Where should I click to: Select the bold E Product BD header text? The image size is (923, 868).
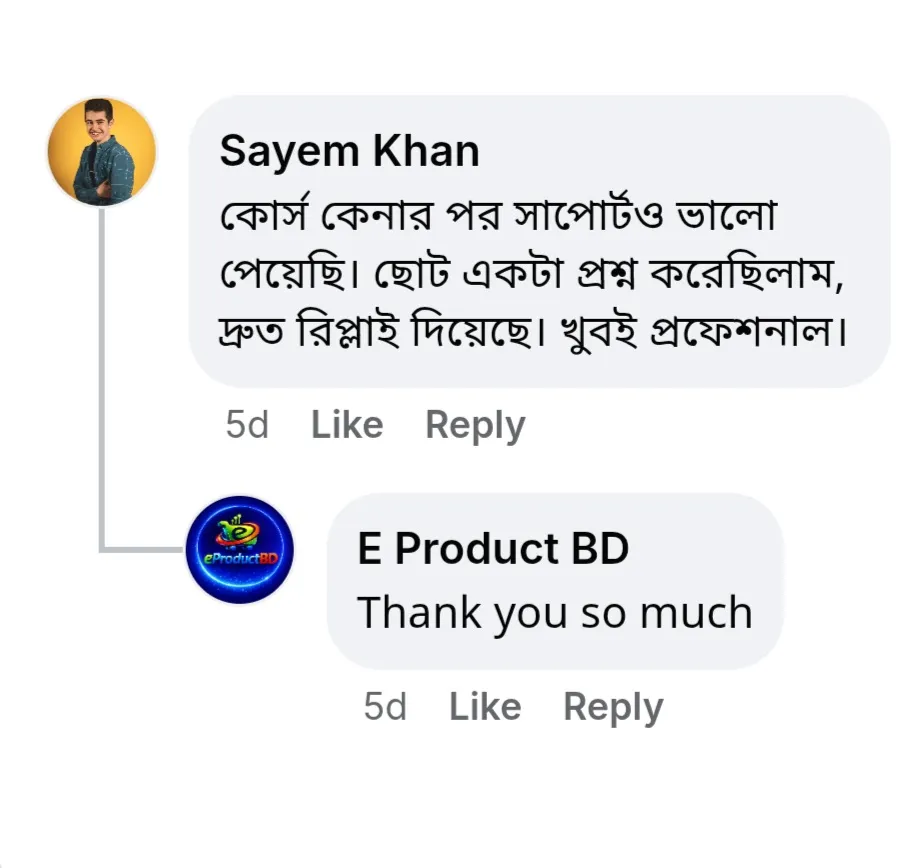[493, 548]
